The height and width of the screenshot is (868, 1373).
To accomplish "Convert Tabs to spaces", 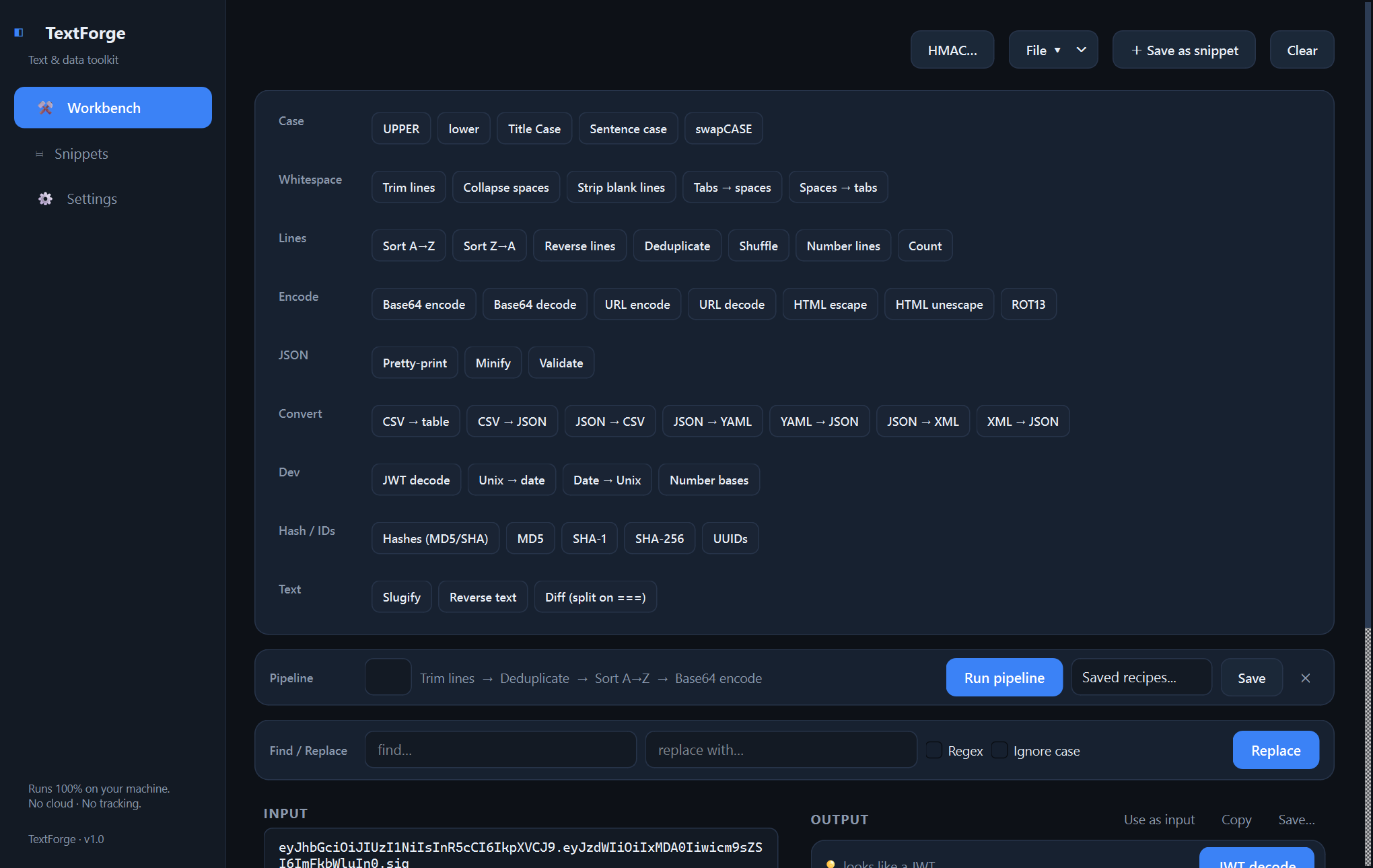I will [732, 187].
